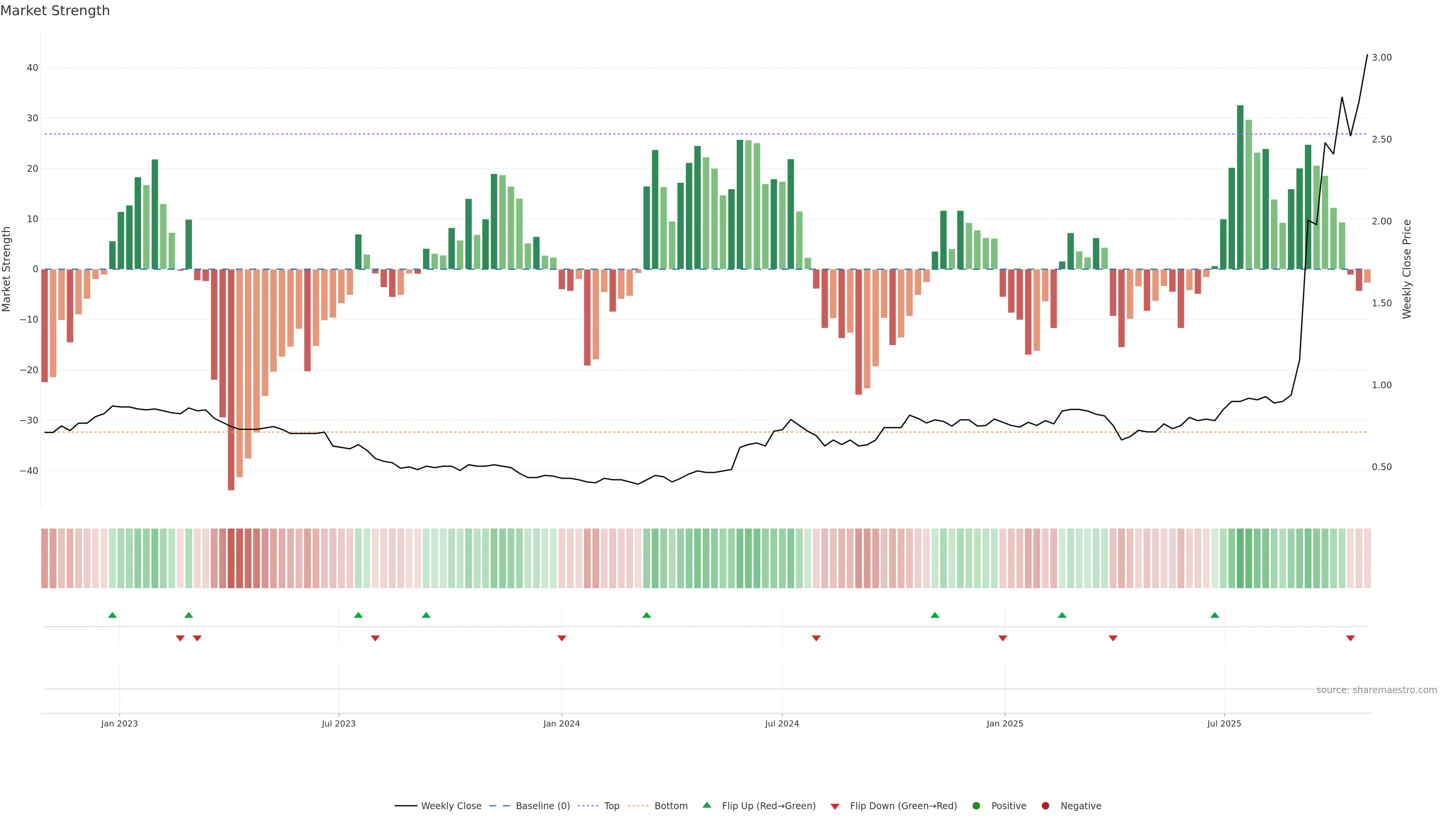
Task: Click the red Negative legend circle
Action: [x=1045, y=806]
